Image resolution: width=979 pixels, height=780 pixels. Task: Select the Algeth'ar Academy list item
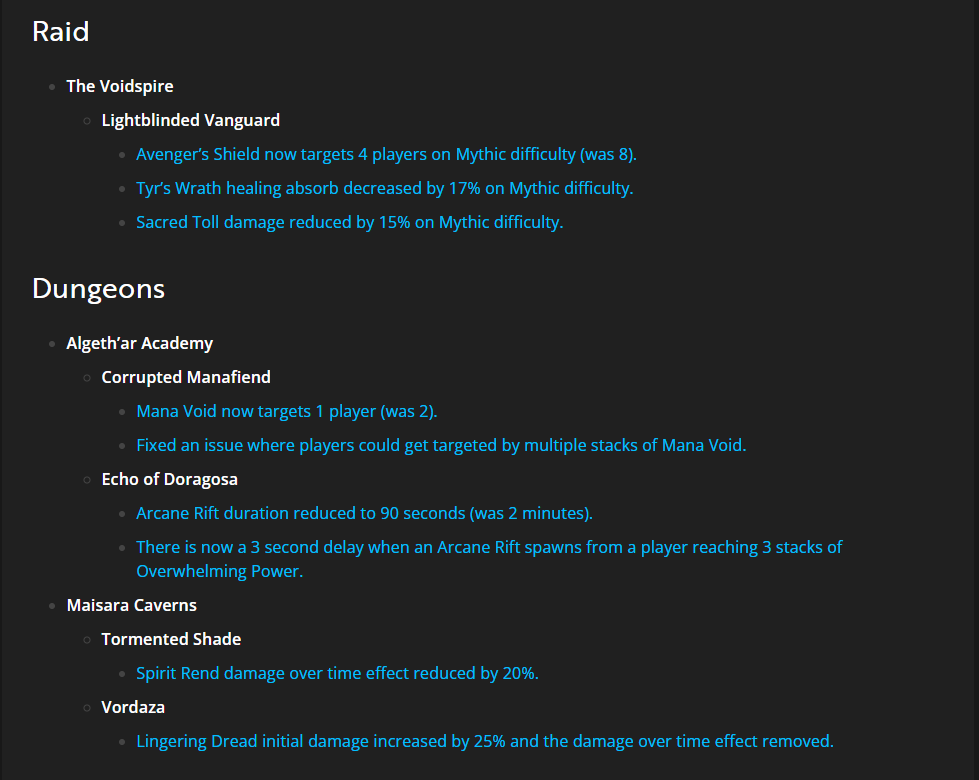[139, 343]
